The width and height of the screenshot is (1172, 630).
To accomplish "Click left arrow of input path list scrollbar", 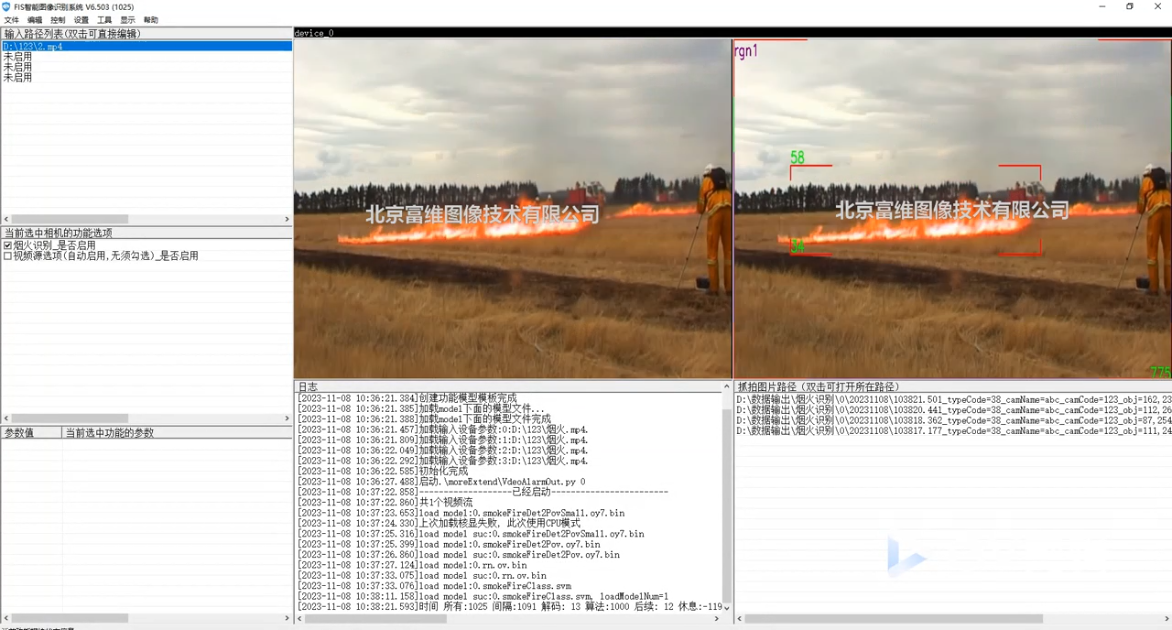I will pyautogui.click(x=6, y=219).
